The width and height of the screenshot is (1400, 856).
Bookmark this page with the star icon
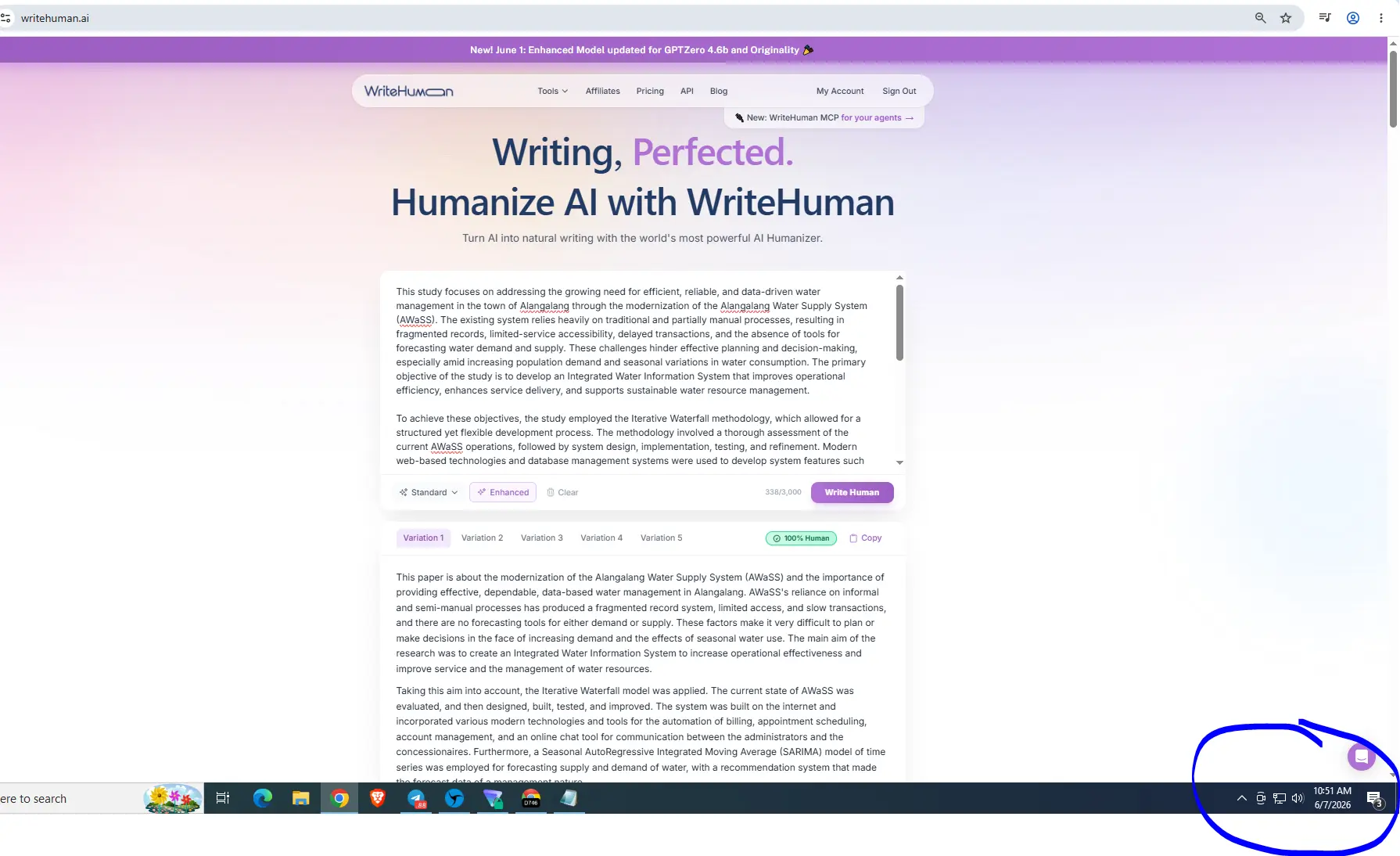click(1286, 18)
